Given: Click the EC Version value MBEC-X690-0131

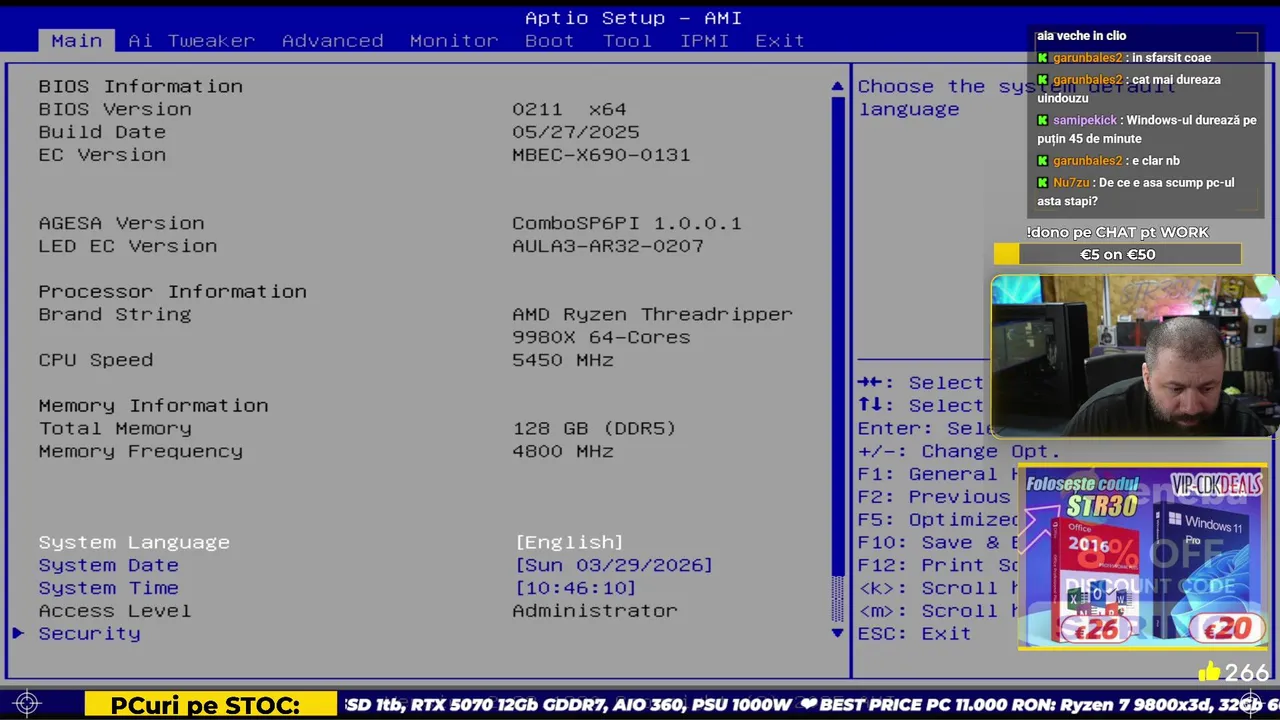Looking at the screenshot, I should [x=601, y=155].
